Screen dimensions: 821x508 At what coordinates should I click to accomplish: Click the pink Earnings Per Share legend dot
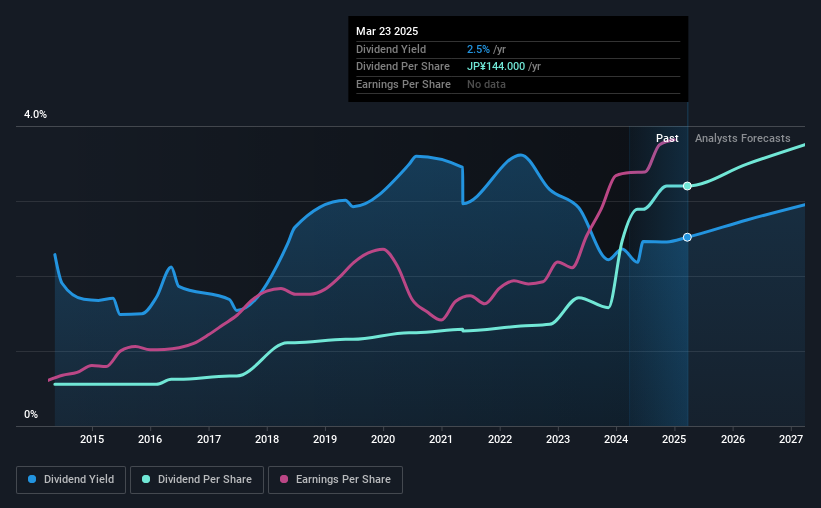(x=284, y=479)
